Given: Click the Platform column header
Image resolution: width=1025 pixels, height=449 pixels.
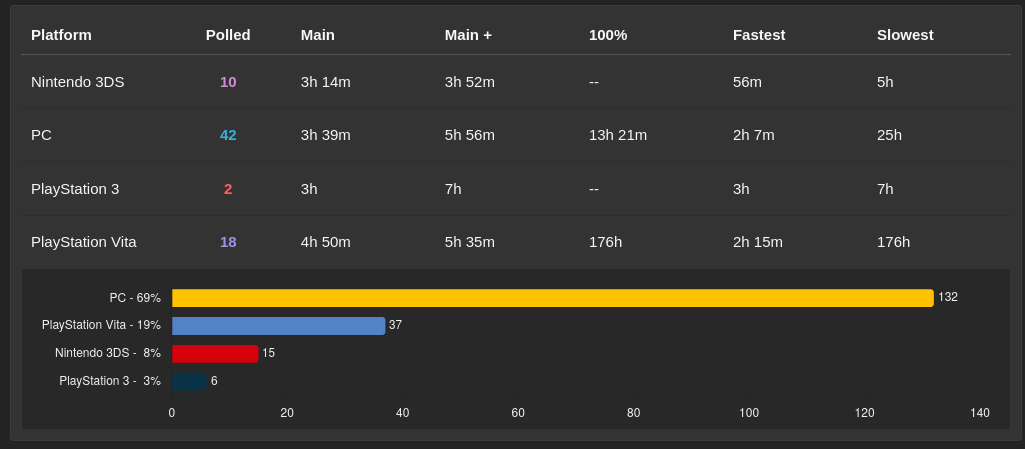Looking at the screenshot, I should pyautogui.click(x=61, y=35).
